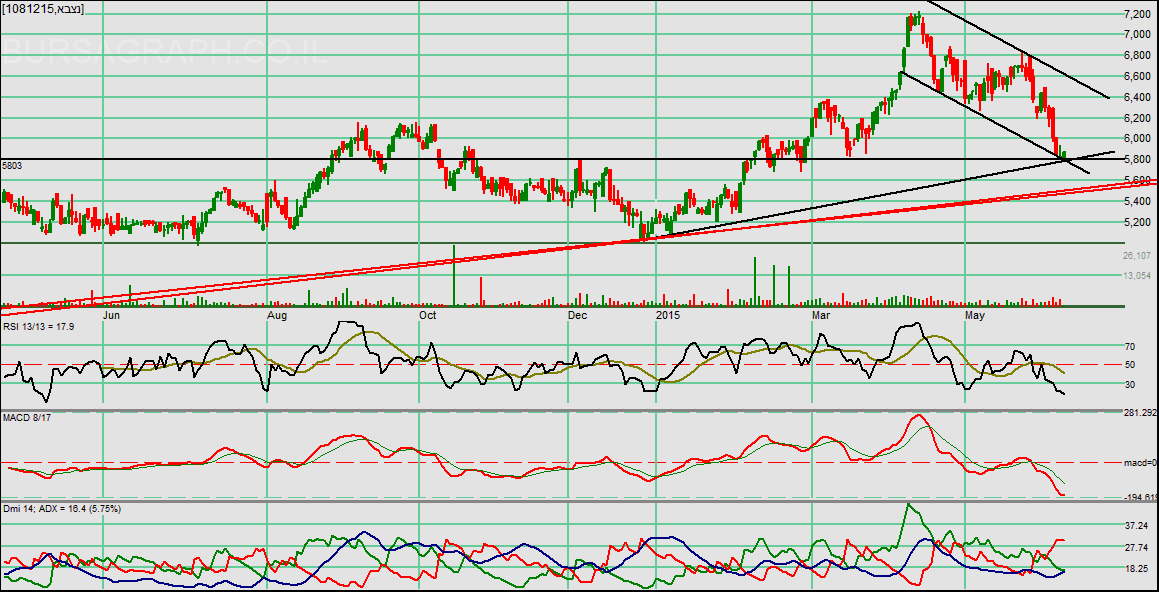
Task: Click the 7,200 price axis label
Action: pyautogui.click(x=1137, y=15)
